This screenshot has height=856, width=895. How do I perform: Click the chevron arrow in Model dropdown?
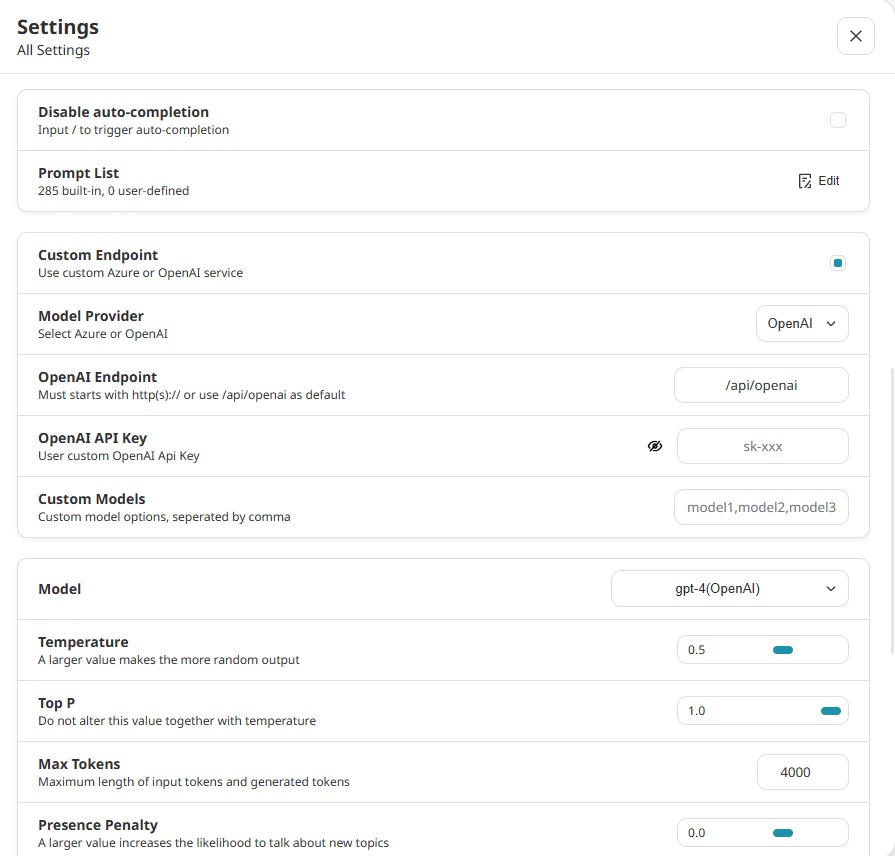pyautogui.click(x=831, y=589)
